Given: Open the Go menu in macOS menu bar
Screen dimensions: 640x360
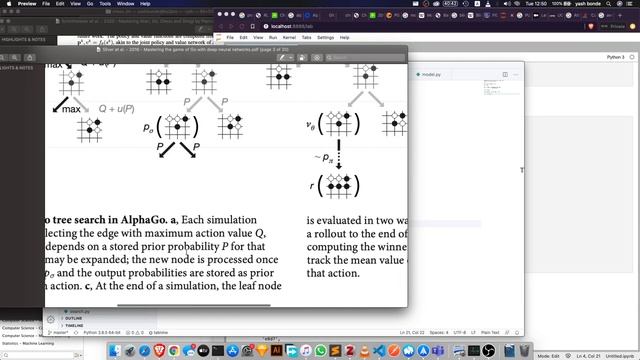Looking at the screenshot, I should (x=90, y=4).
